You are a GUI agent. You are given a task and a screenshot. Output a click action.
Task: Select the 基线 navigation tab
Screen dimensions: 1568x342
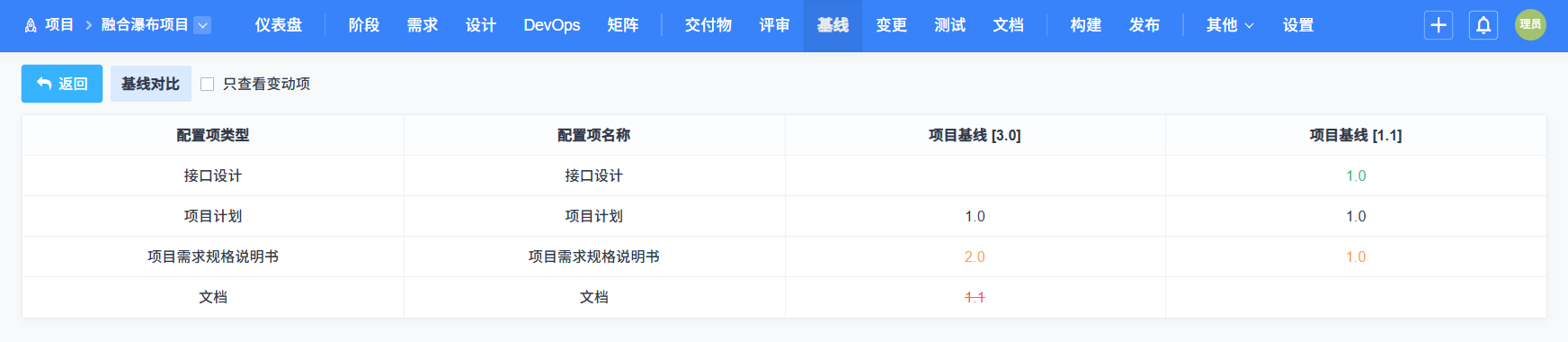pos(833,25)
